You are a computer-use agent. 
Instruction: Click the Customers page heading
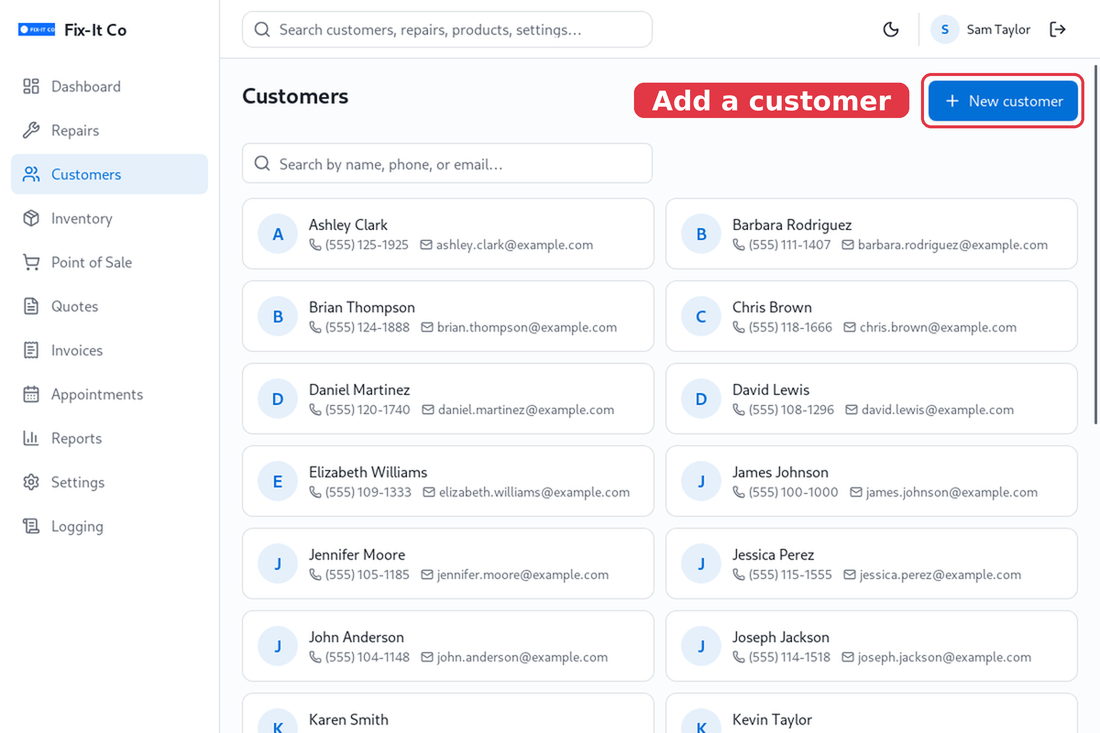pyautogui.click(x=295, y=96)
